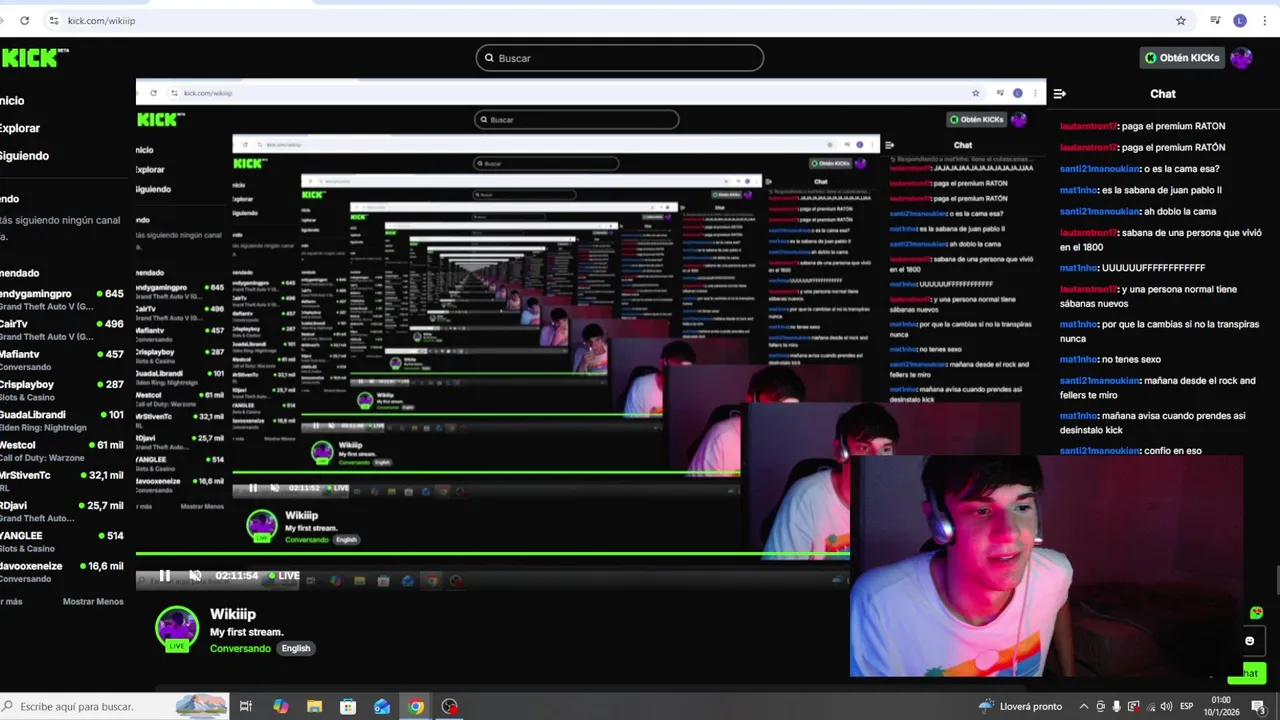
Task: Switch to Google Chrome on the taskbar
Action: click(416, 707)
